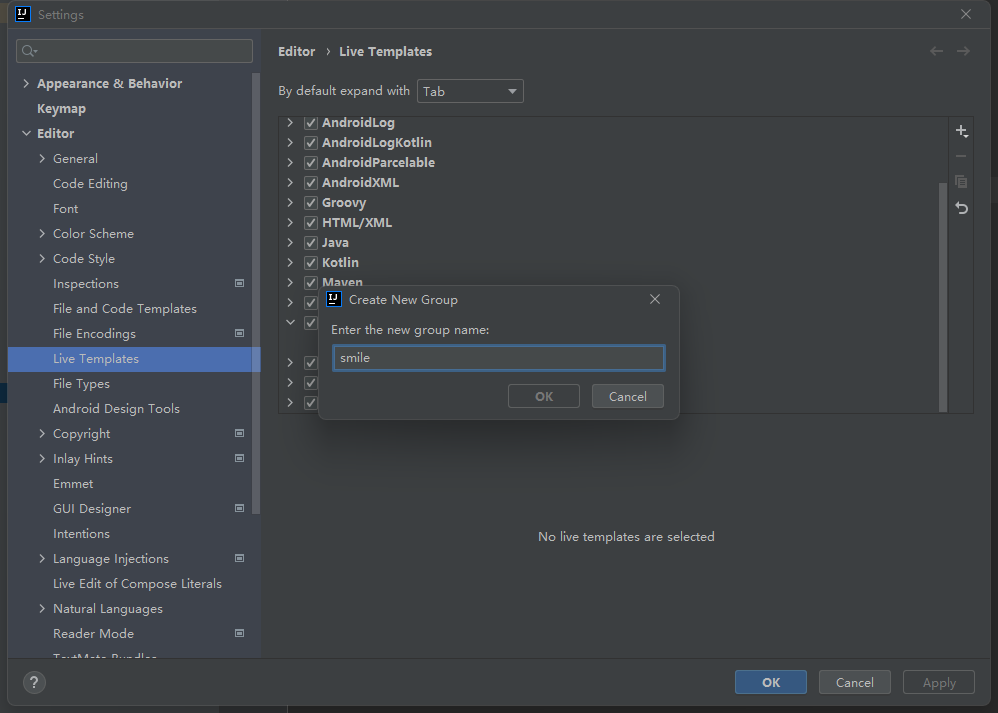Expand the Kotlin template group
The image size is (998, 713).
(x=290, y=262)
